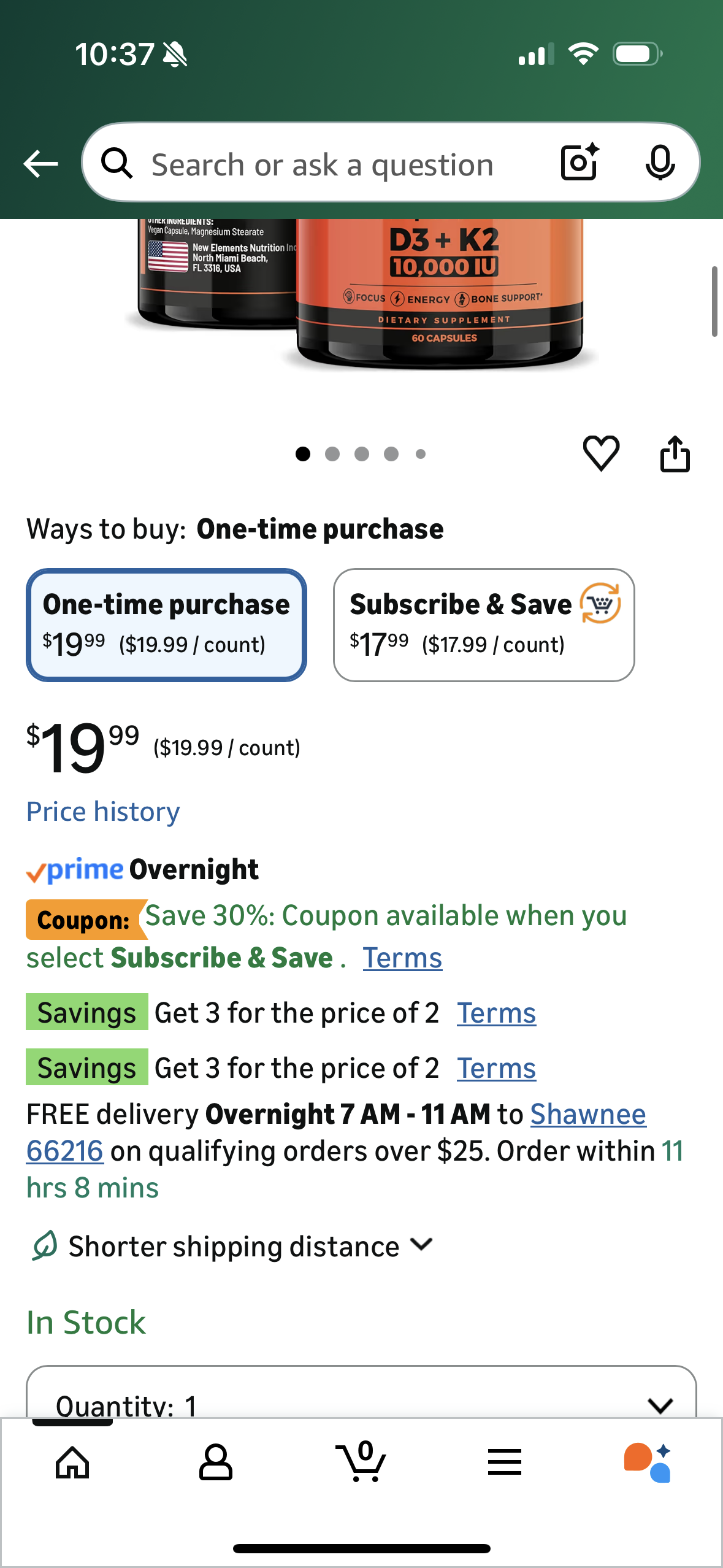Open Rufus AI assistant icon
Image resolution: width=723 pixels, height=1568 pixels.
pyautogui.click(x=648, y=1462)
